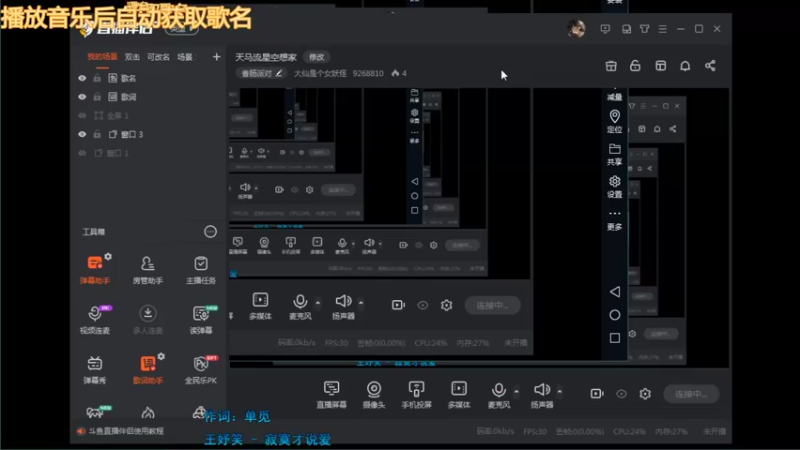800x450 pixels.
Task: Click the gift box icon in header
Action: point(611,66)
